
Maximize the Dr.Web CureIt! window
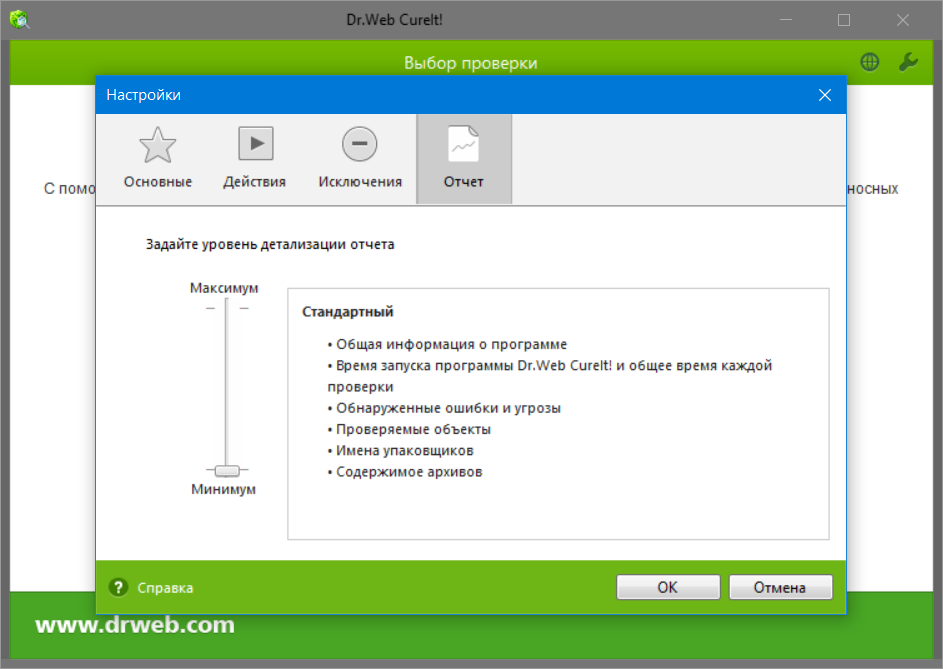pos(844,20)
